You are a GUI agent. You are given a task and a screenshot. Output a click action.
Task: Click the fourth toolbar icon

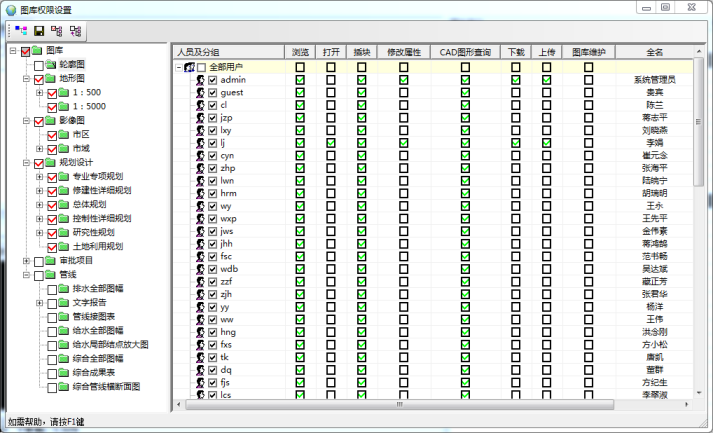75,31
